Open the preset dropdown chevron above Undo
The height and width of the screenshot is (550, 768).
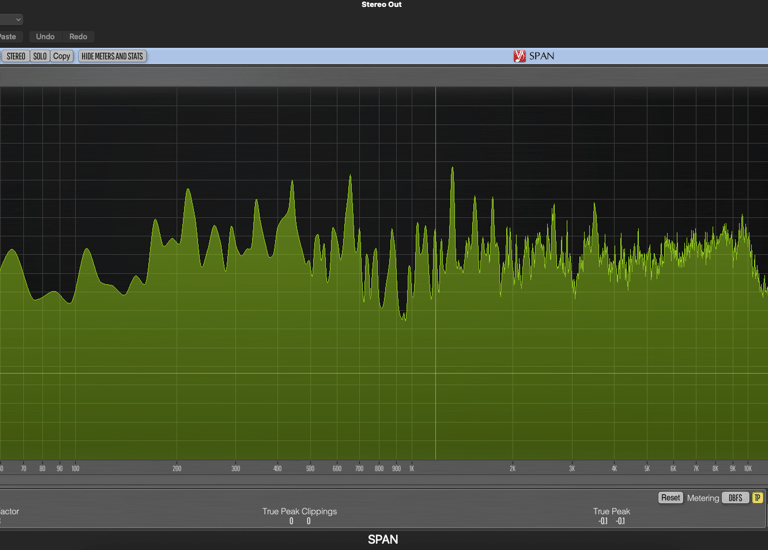click(x=18, y=20)
